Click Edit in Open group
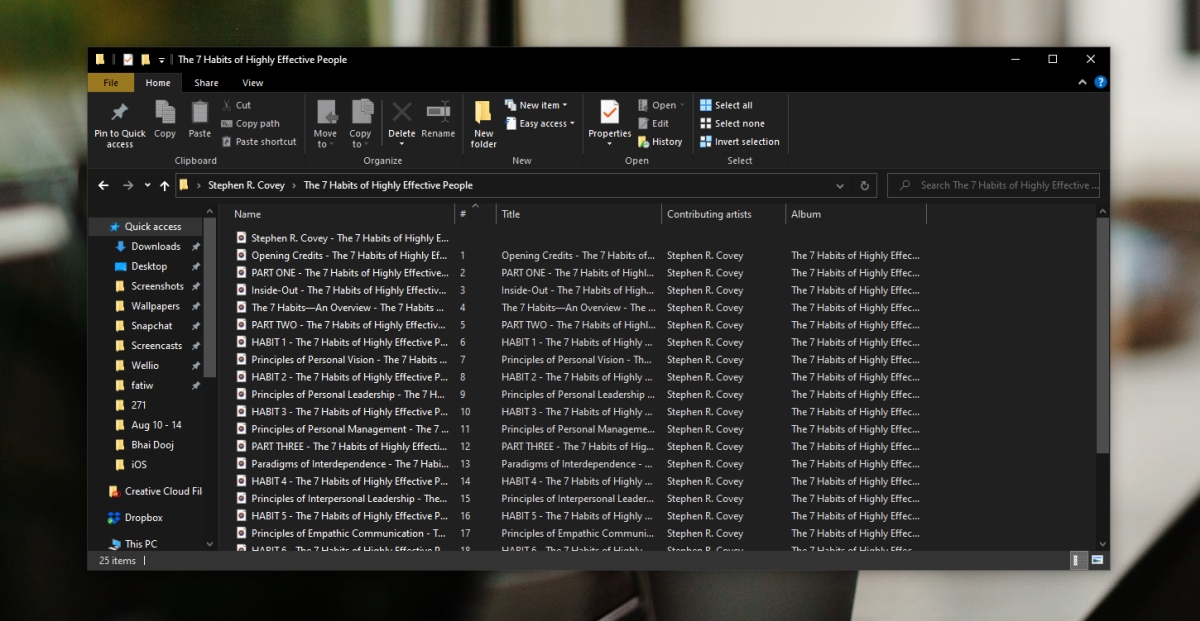Viewport: 1200px width, 621px height. click(653, 124)
